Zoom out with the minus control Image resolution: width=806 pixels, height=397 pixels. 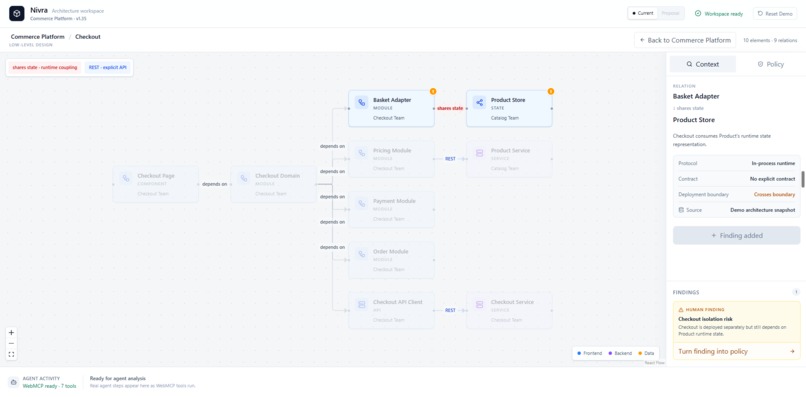(11, 344)
